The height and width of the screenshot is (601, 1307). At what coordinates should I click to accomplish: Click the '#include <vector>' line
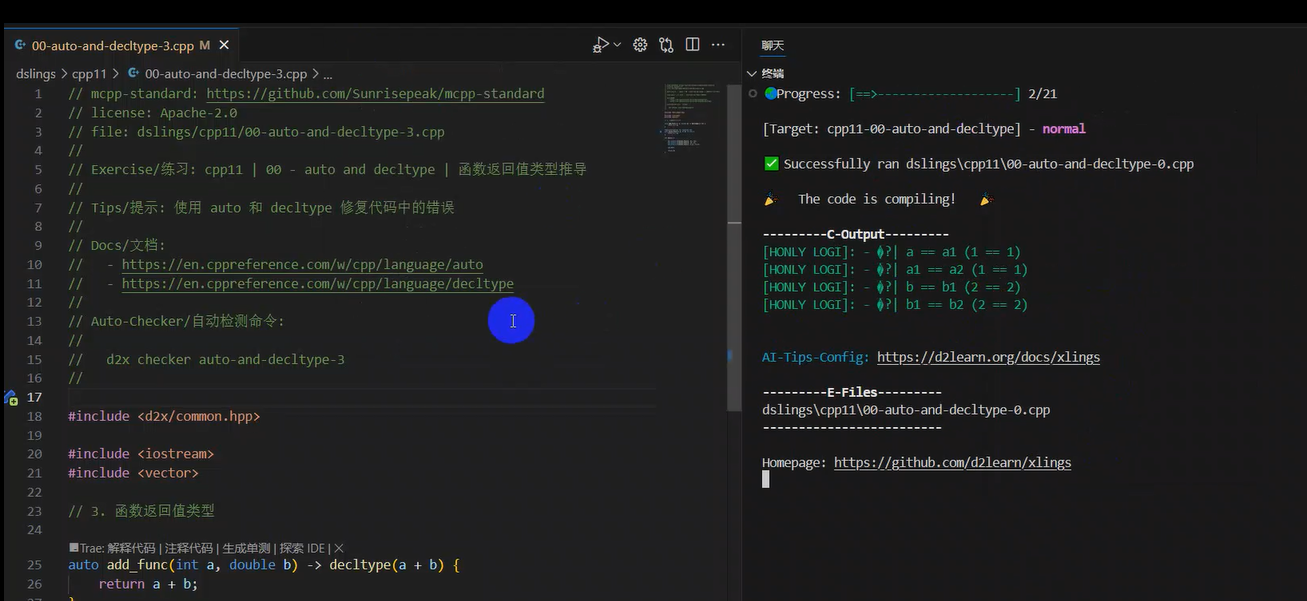click(x=133, y=473)
